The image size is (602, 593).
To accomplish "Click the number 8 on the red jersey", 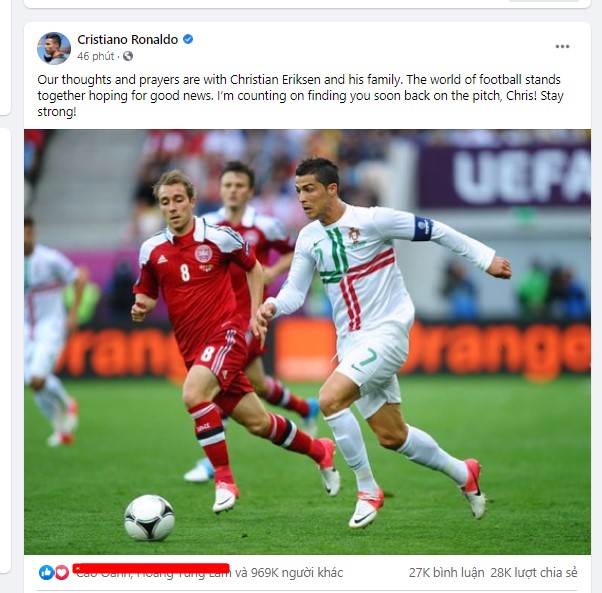I will pyautogui.click(x=185, y=272).
